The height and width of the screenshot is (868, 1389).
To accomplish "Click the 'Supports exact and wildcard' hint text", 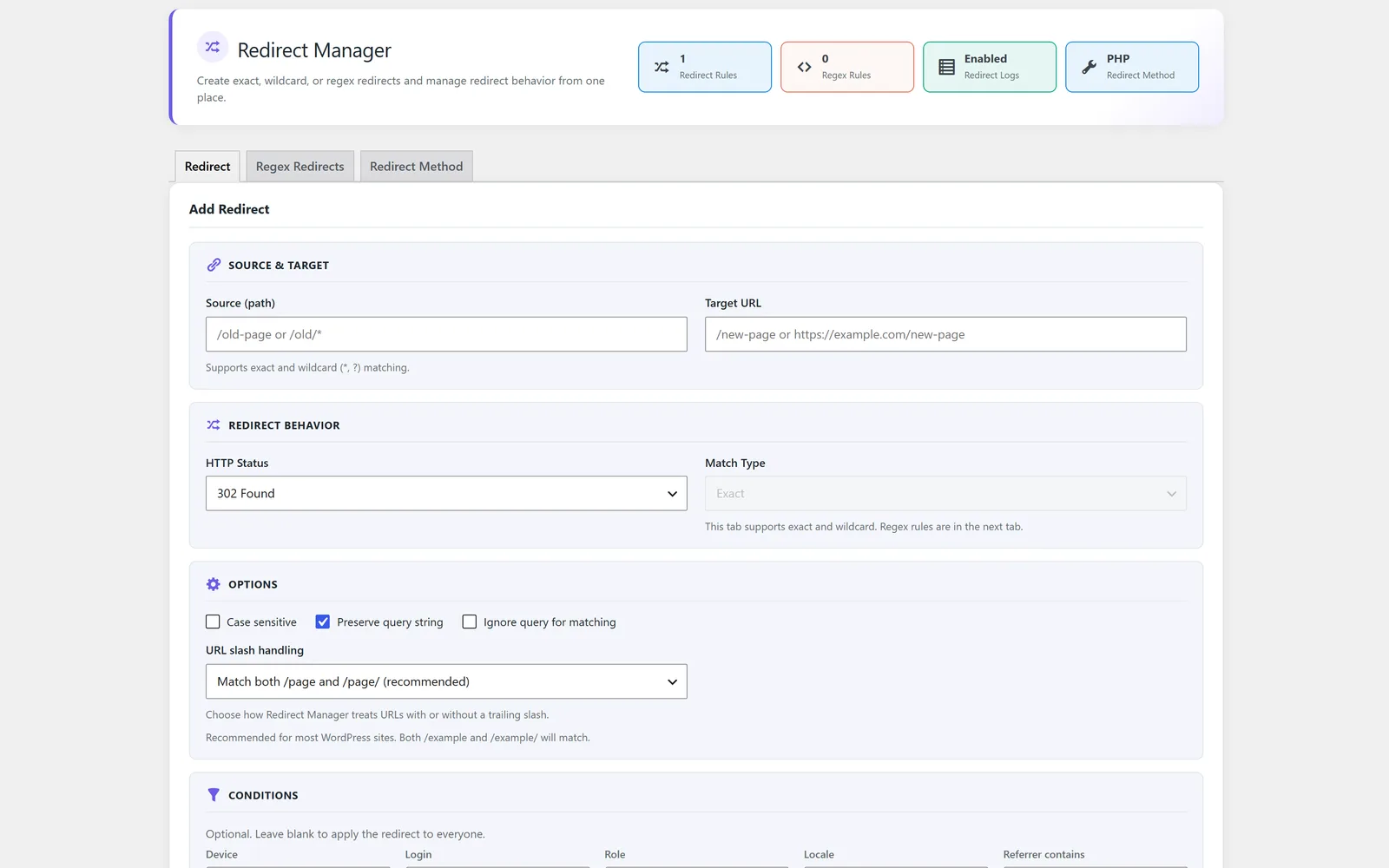I will 307,368.
